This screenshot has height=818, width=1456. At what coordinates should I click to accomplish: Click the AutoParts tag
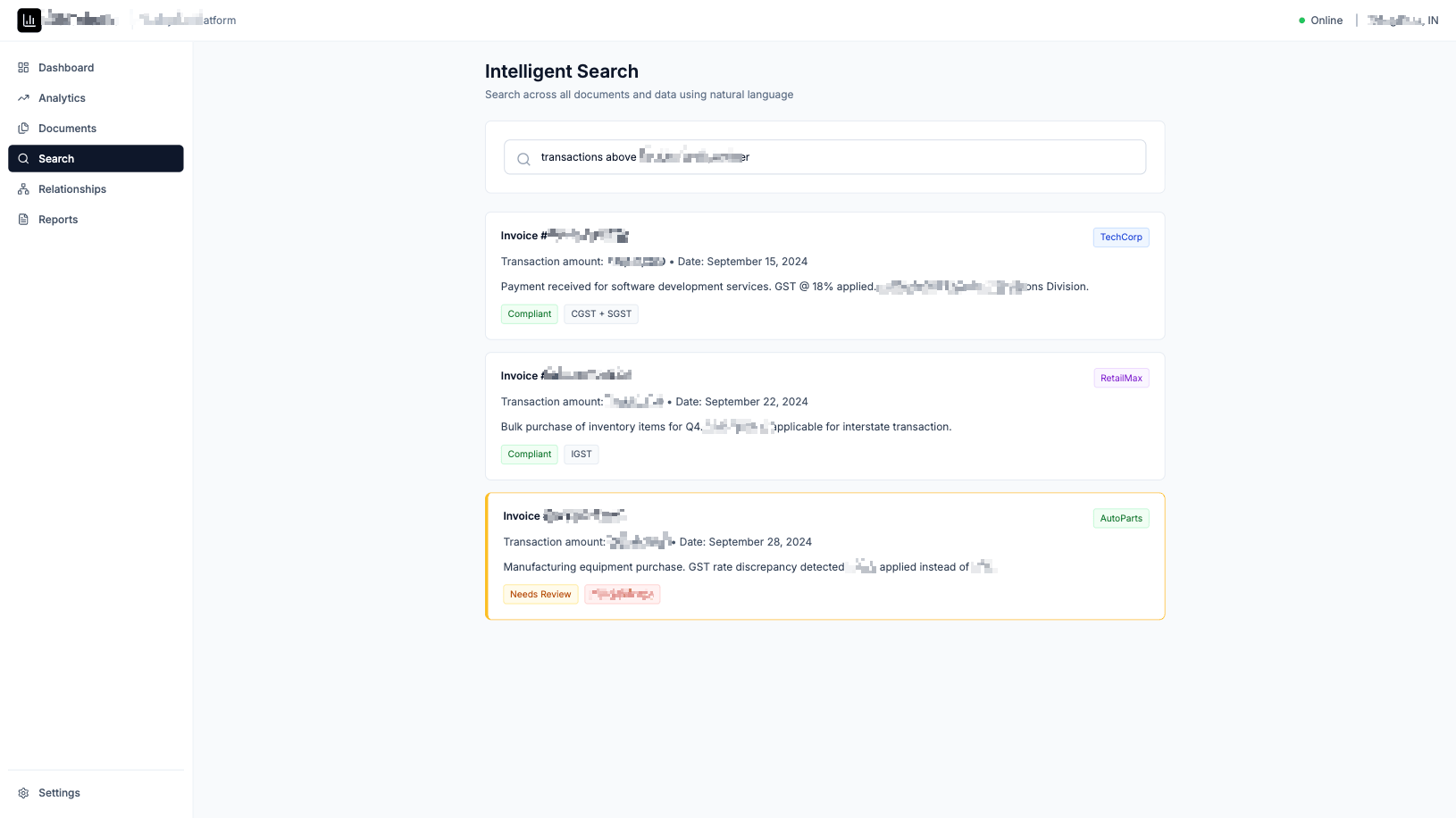click(x=1121, y=519)
